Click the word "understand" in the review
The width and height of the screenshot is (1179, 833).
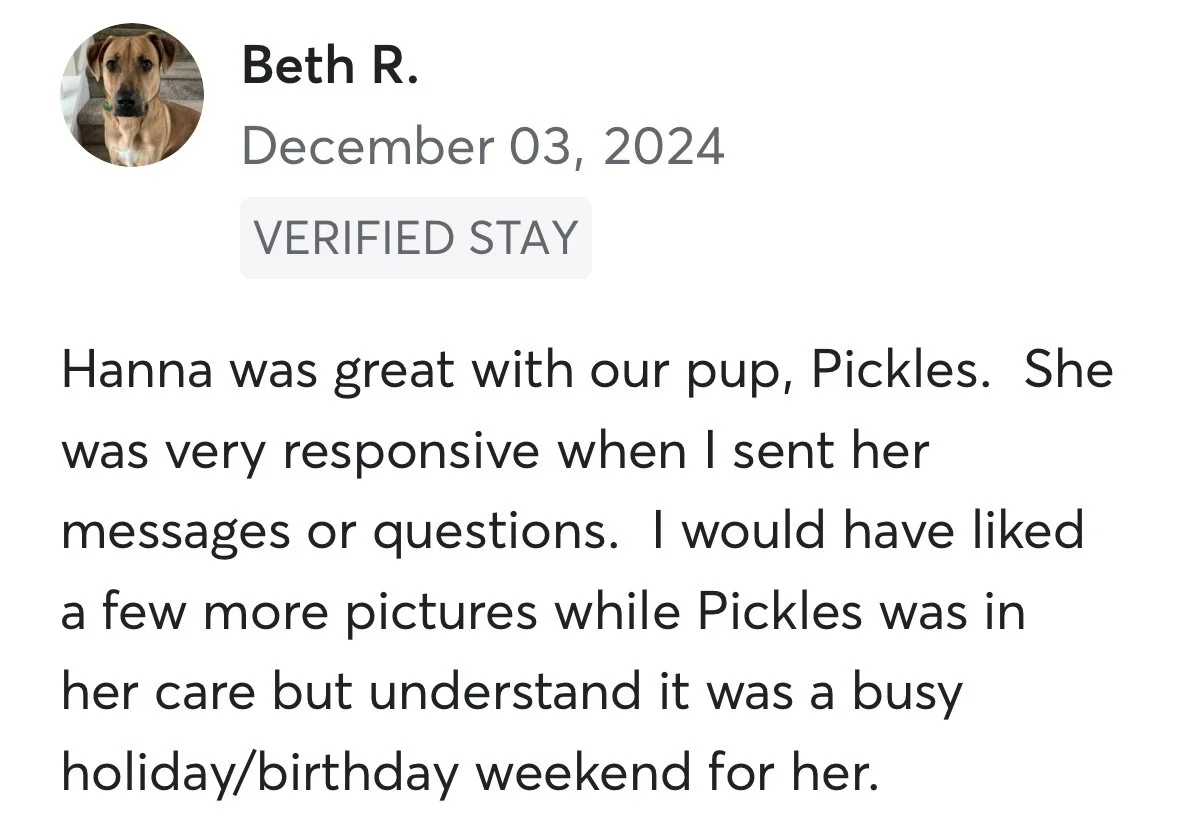(x=505, y=692)
